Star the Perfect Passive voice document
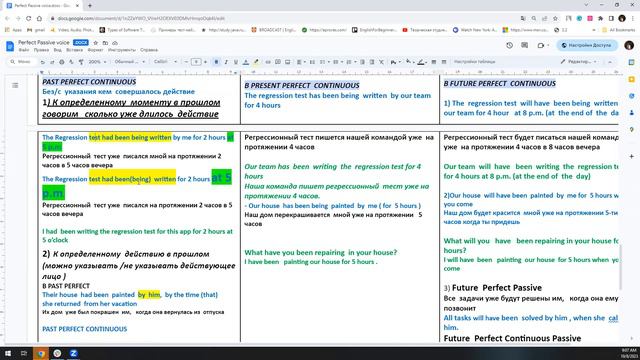 coord(96,42)
